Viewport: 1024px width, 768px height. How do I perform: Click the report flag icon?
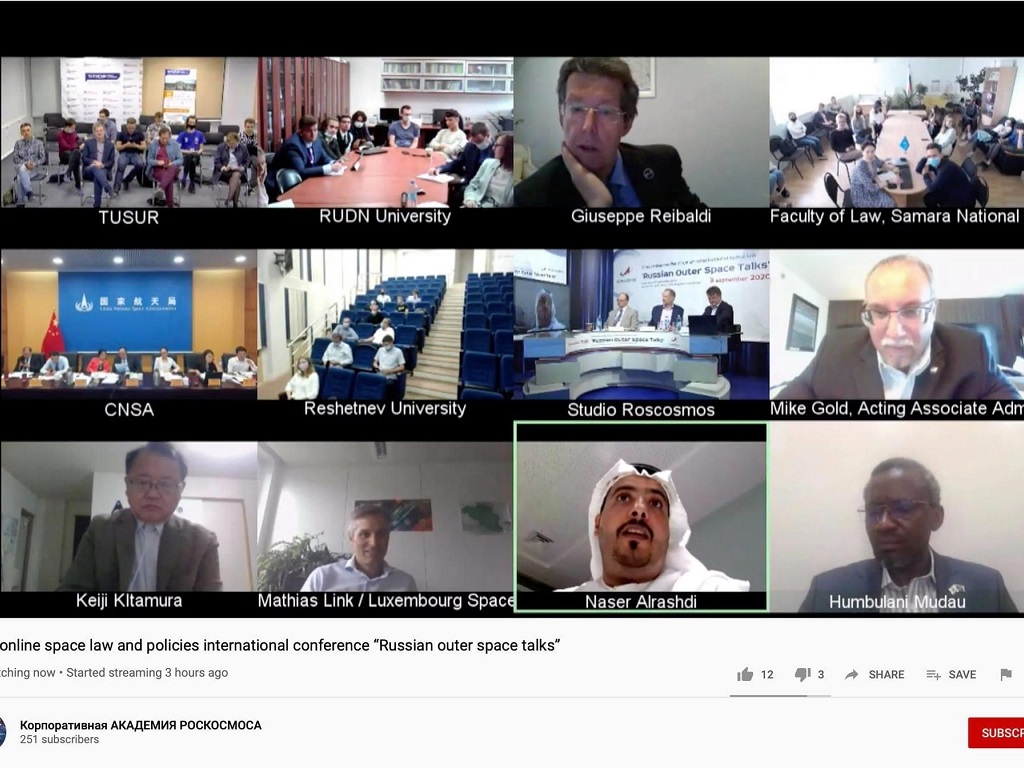coord(1006,675)
